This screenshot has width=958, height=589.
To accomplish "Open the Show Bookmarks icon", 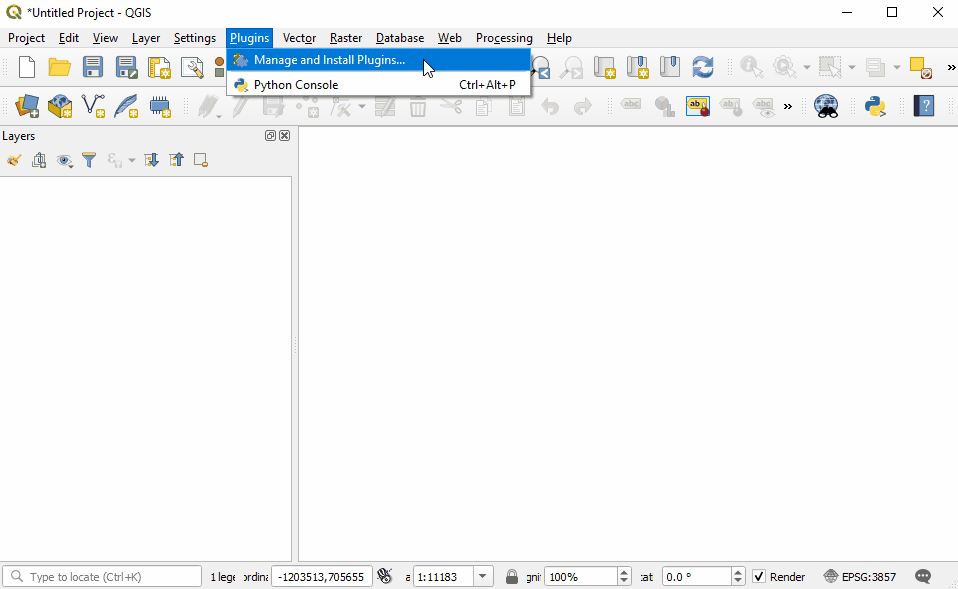I will 670,67.
